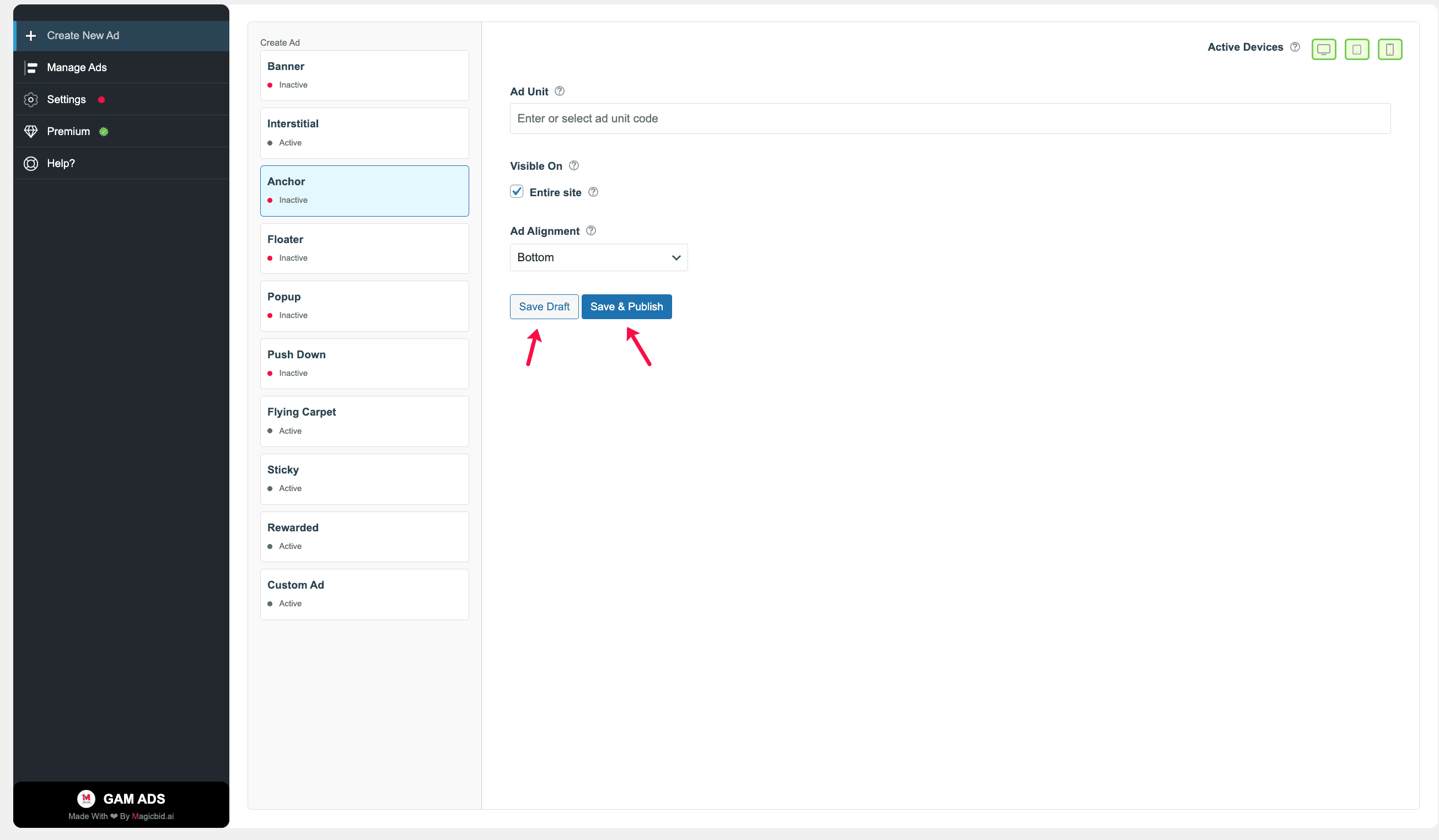Click the Ad Unit code input field
Screen dimensions: 1439x840
click(x=949, y=118)
